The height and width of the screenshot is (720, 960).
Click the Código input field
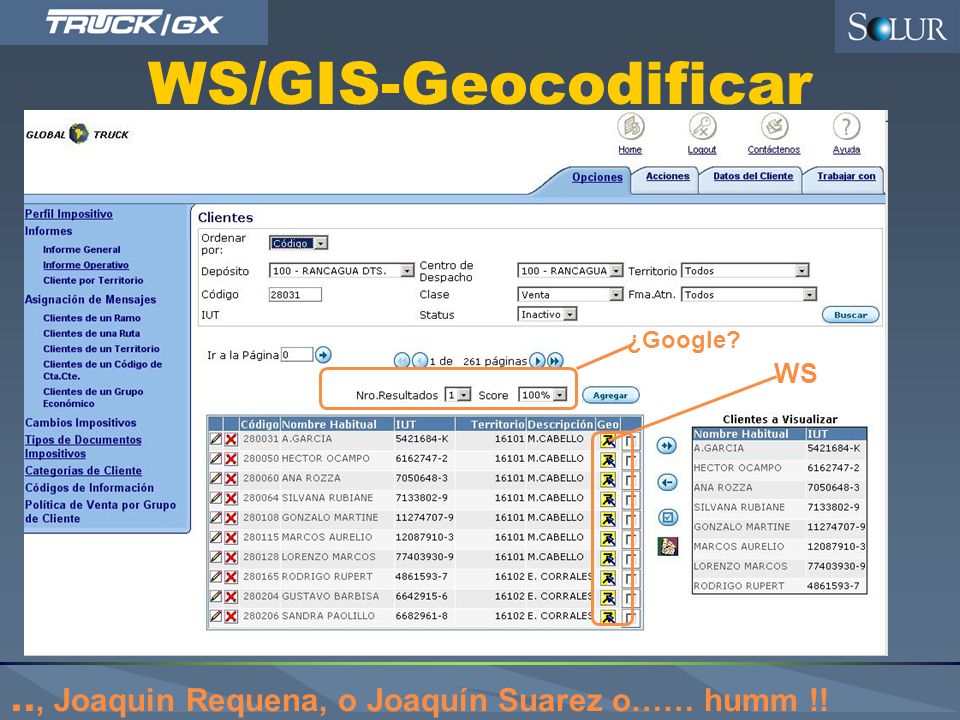pyautogui.click(x=295, y=294)
